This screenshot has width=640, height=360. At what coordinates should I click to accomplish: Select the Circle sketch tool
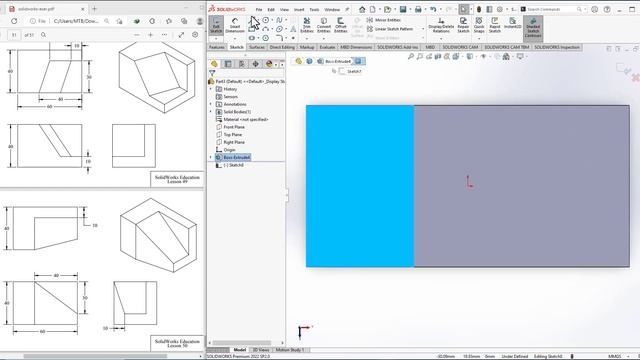pyautogui.click(x=266, y=20)
